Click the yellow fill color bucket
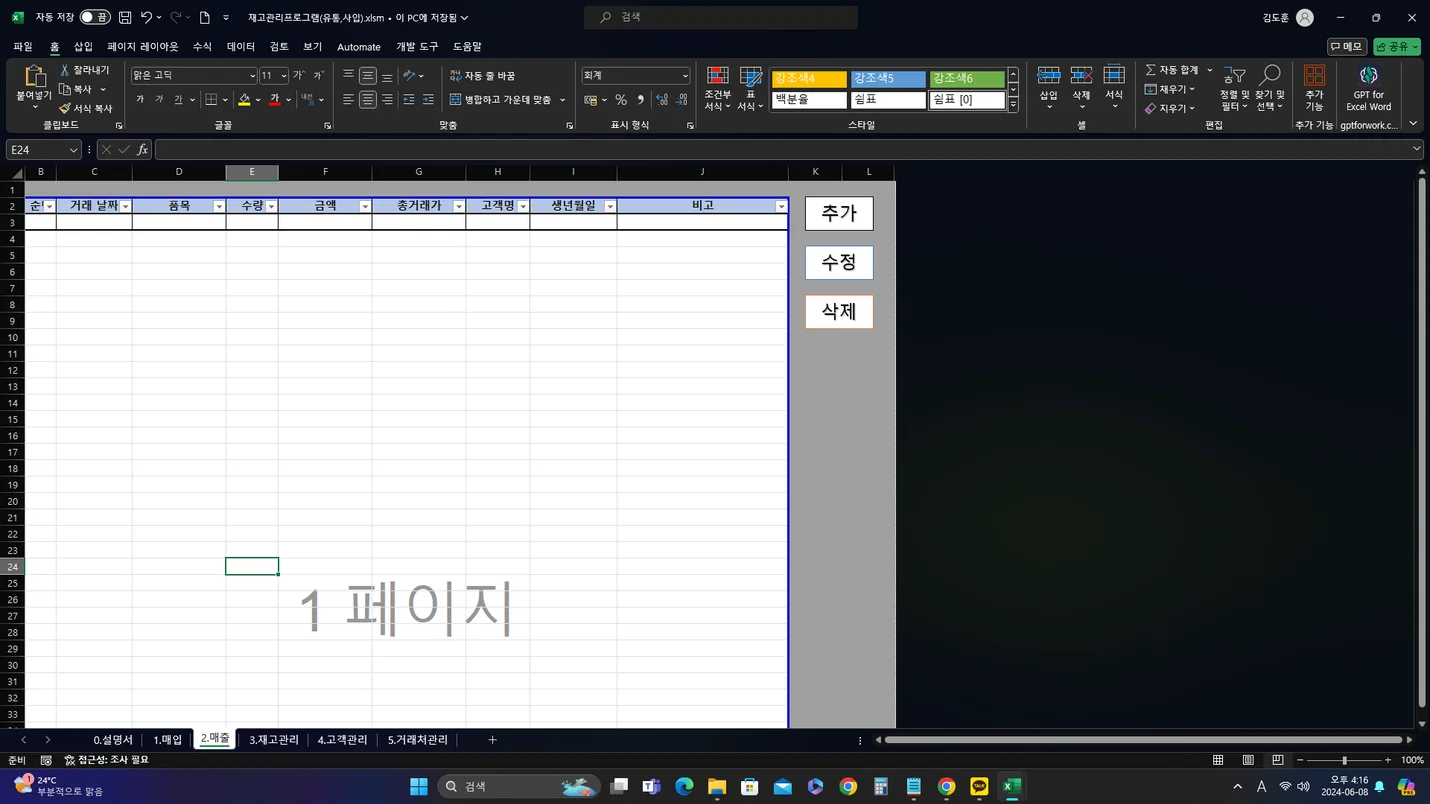Screen dimensions: 1430x804 [x=244, y=100]
